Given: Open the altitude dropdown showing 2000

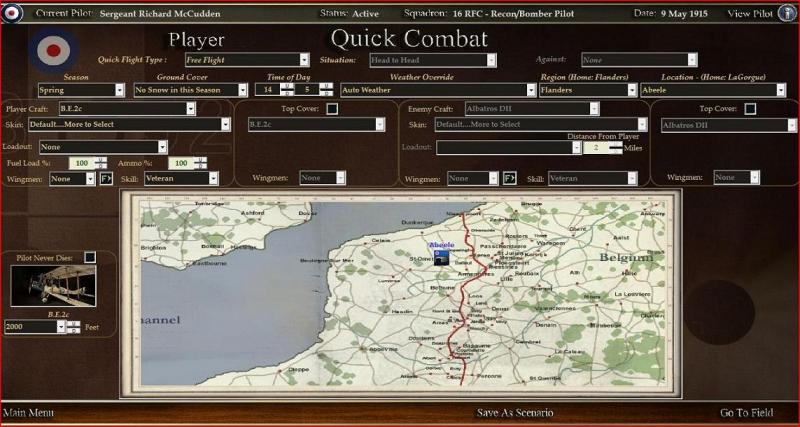Looking at the screenshot, I should (x=35, y=327).
